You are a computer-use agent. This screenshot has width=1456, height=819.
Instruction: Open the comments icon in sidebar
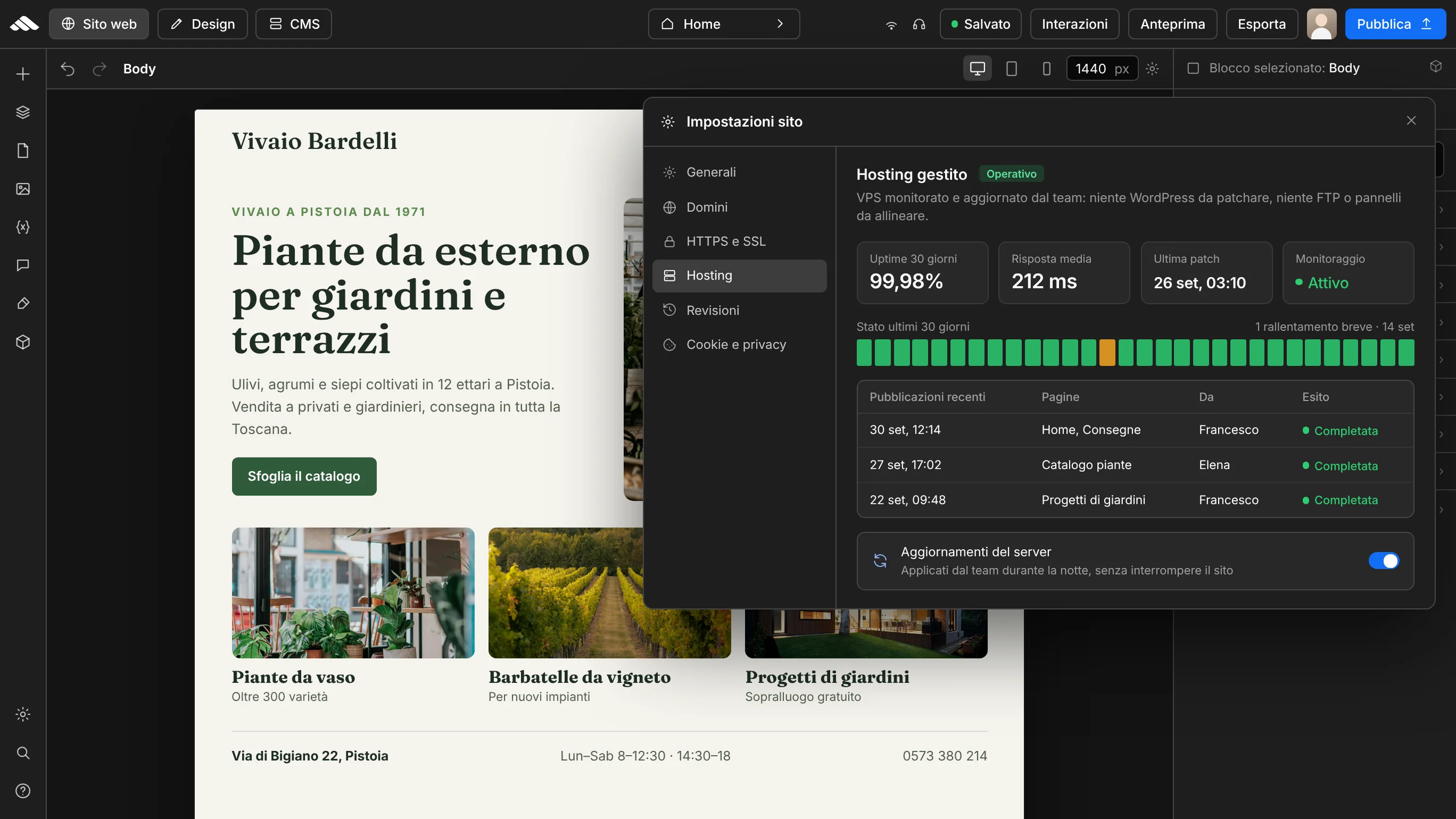click(22, 265)
